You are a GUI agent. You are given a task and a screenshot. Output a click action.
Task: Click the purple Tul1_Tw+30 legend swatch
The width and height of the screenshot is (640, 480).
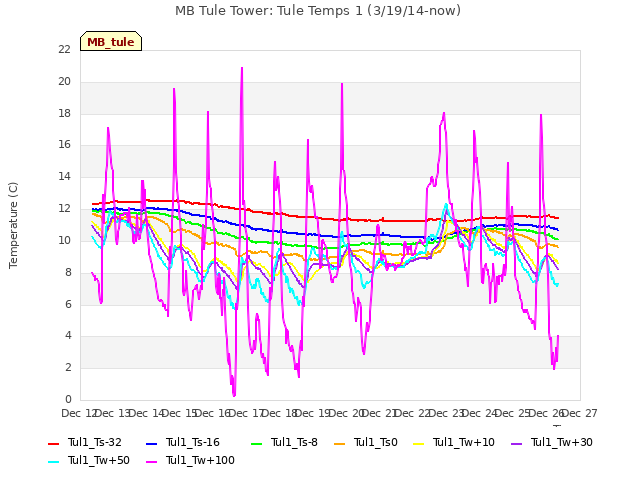[x=516, y=443]
